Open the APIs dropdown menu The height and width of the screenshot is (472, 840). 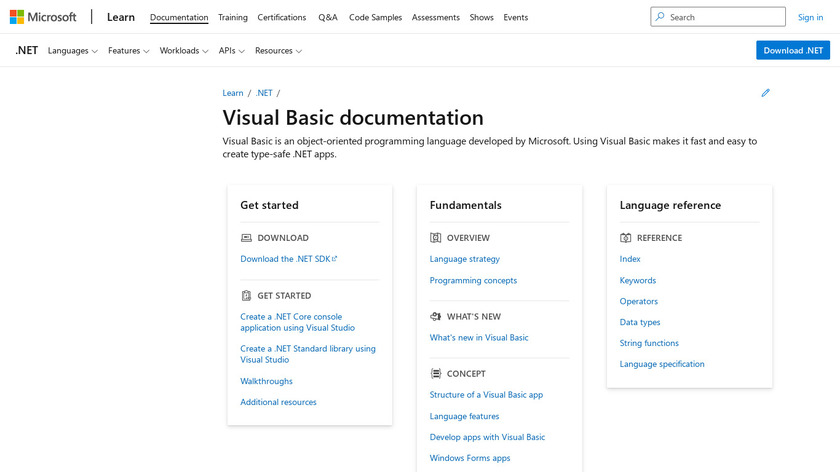tap(231, 51)
